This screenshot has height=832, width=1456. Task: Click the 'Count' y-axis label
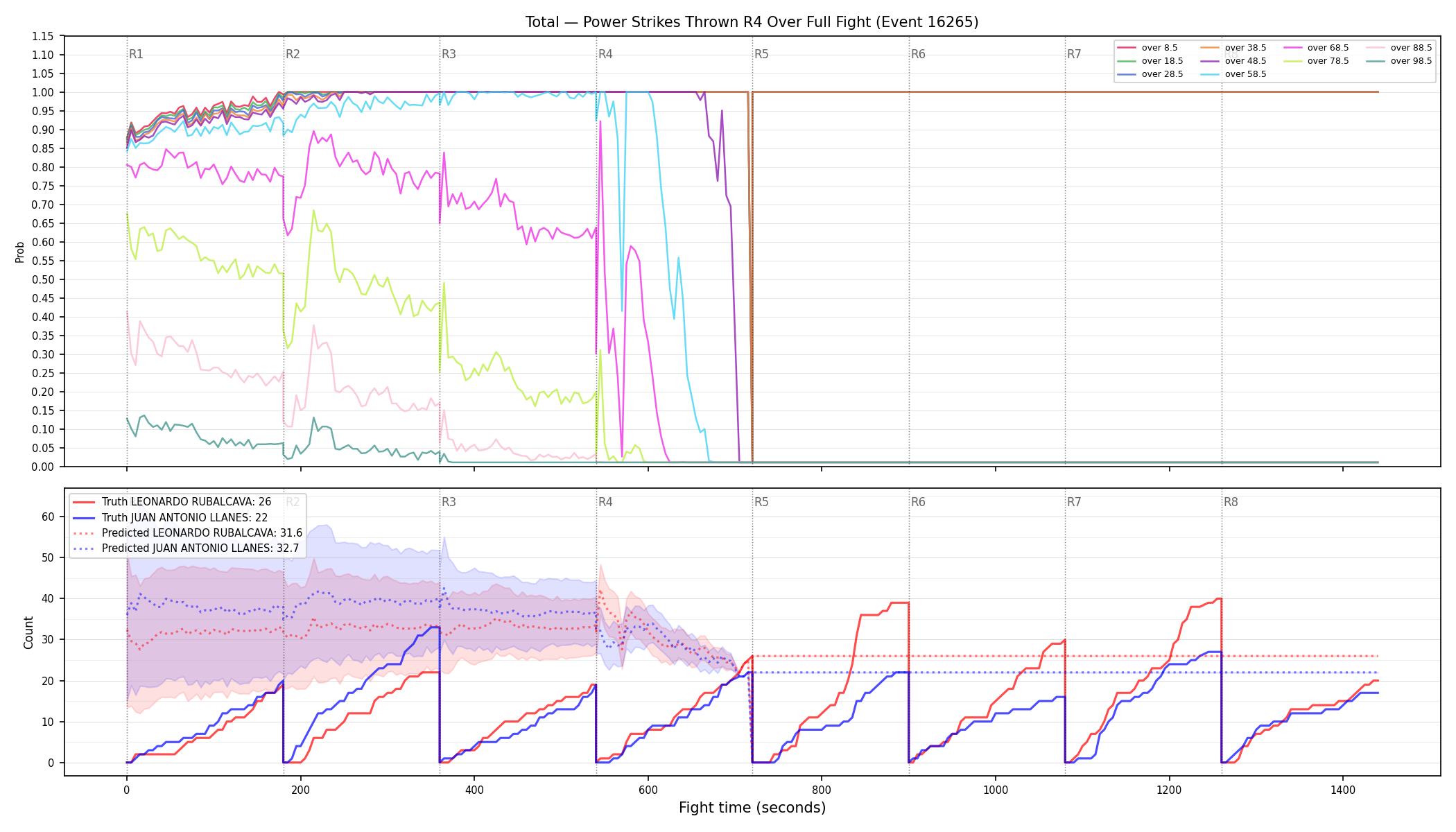click(28, 632)
